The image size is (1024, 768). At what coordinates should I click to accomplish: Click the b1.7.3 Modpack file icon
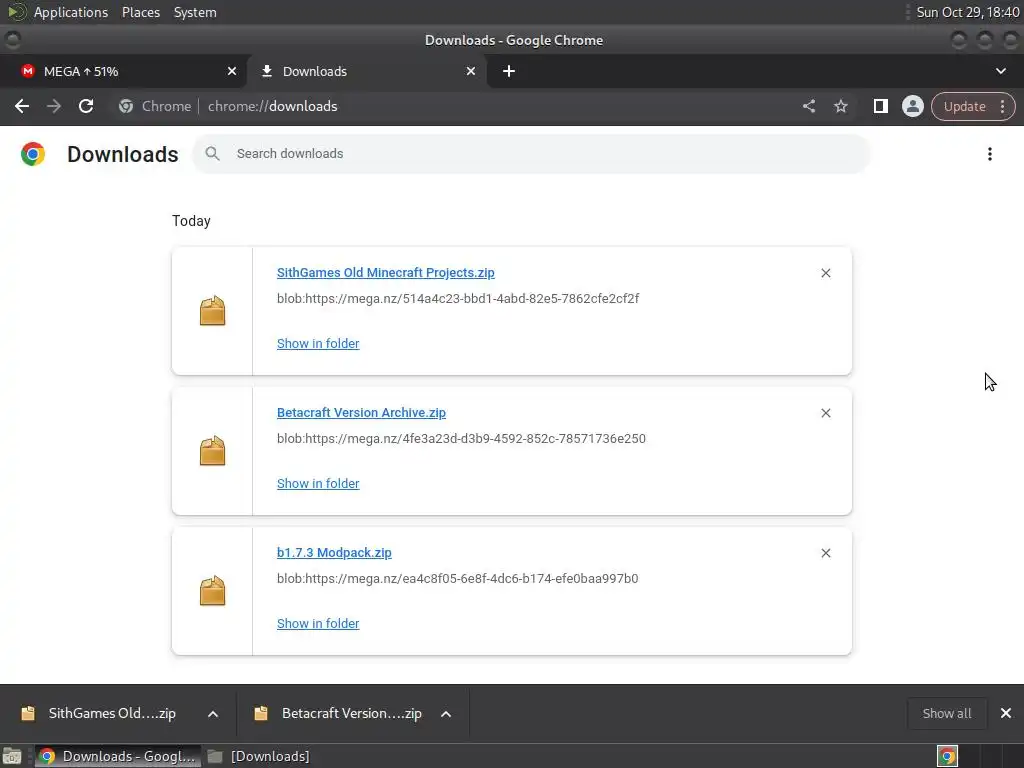(x=212, y=591)
